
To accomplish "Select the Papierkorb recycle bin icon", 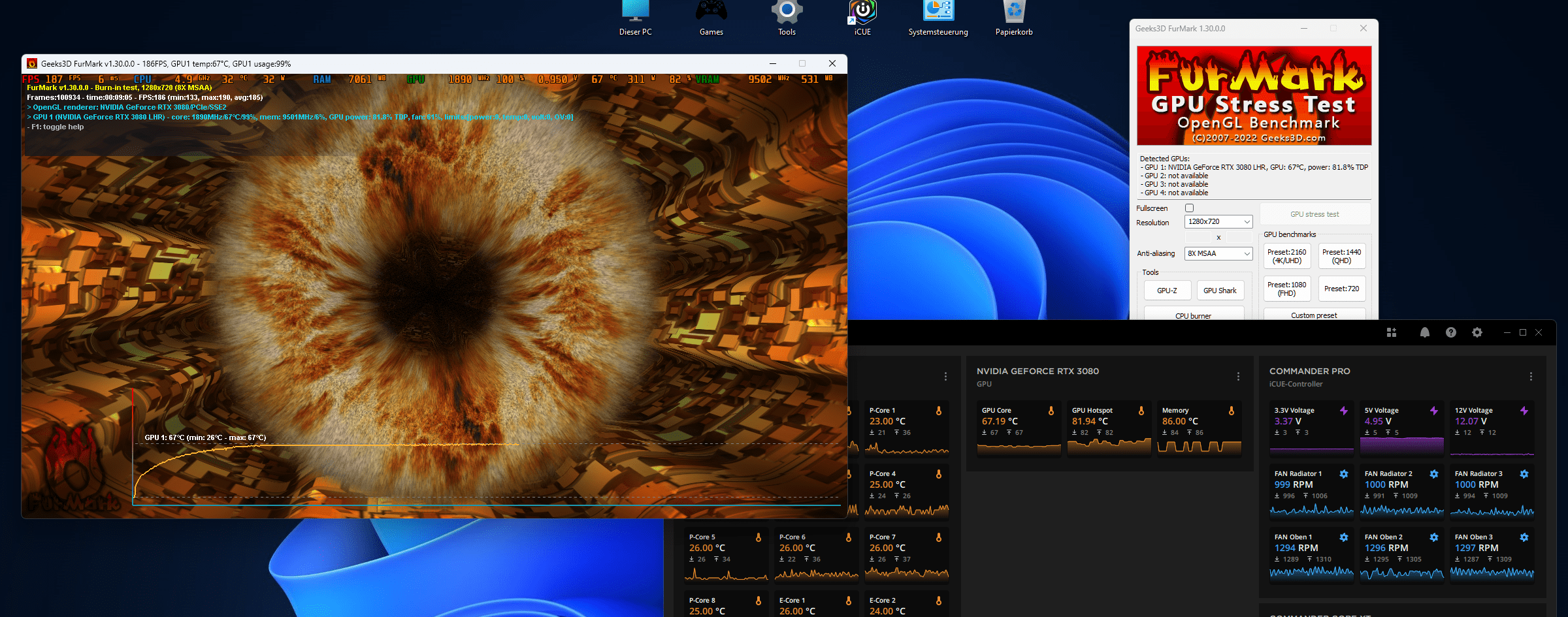I will coord(1014,18).
